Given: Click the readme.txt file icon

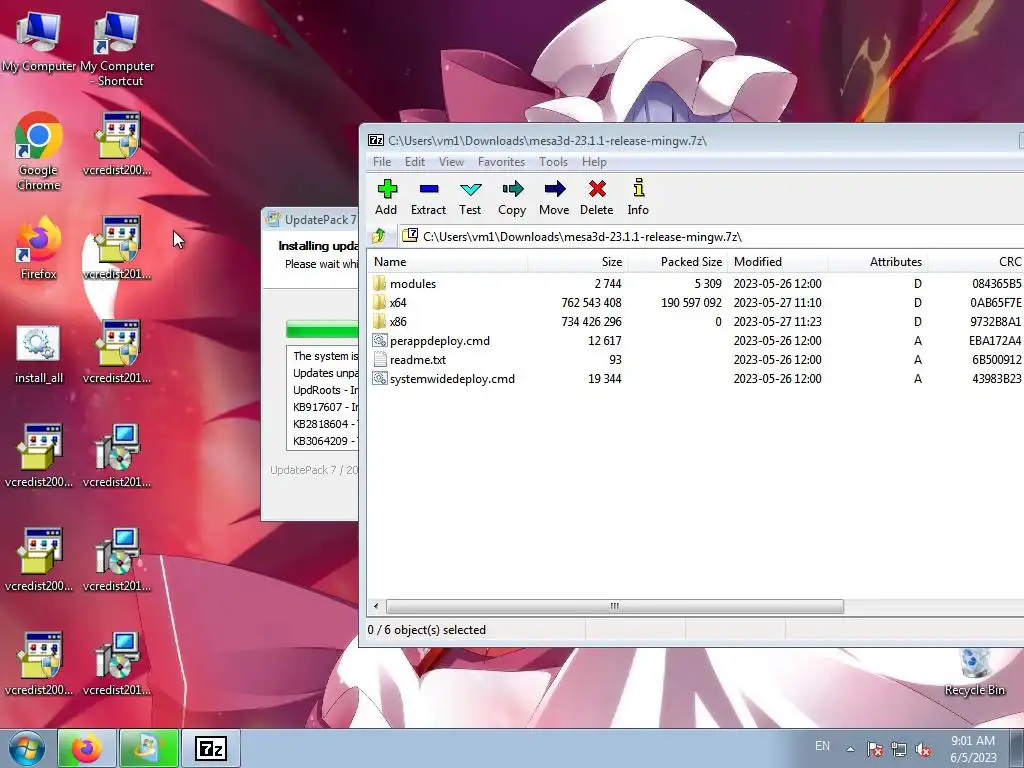Looking at the screenshot, I should point(379,359).
